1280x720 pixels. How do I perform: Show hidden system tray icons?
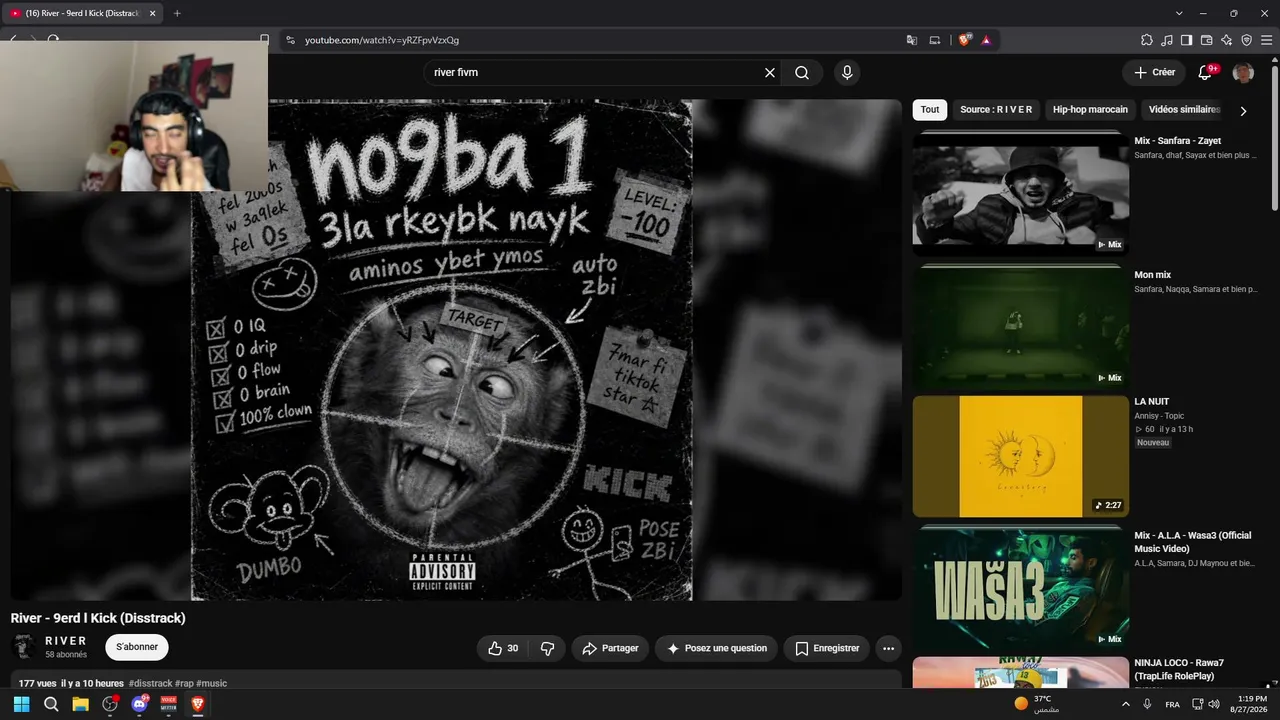(1126, 704)
